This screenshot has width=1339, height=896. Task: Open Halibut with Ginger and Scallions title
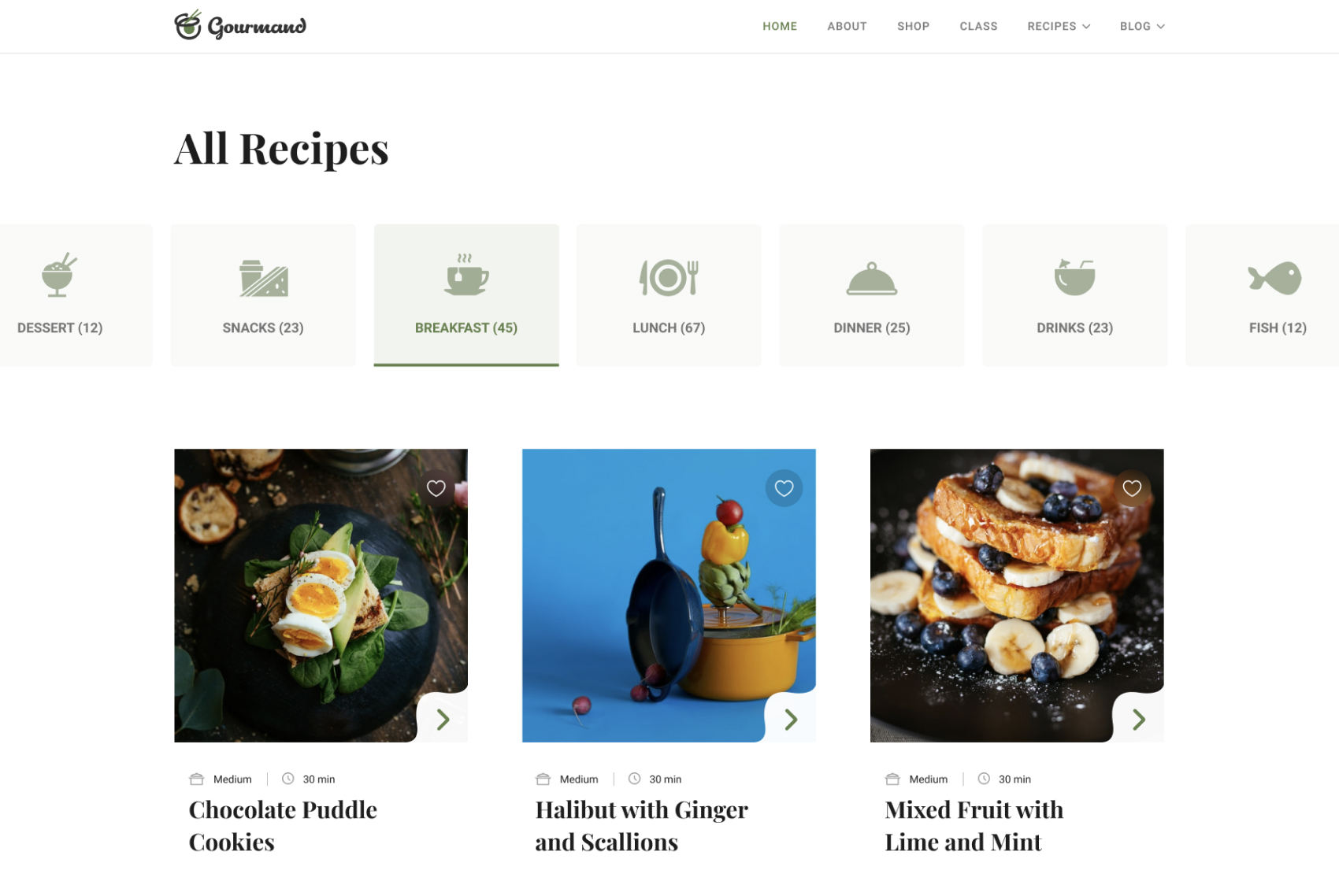tap(641, 826)
